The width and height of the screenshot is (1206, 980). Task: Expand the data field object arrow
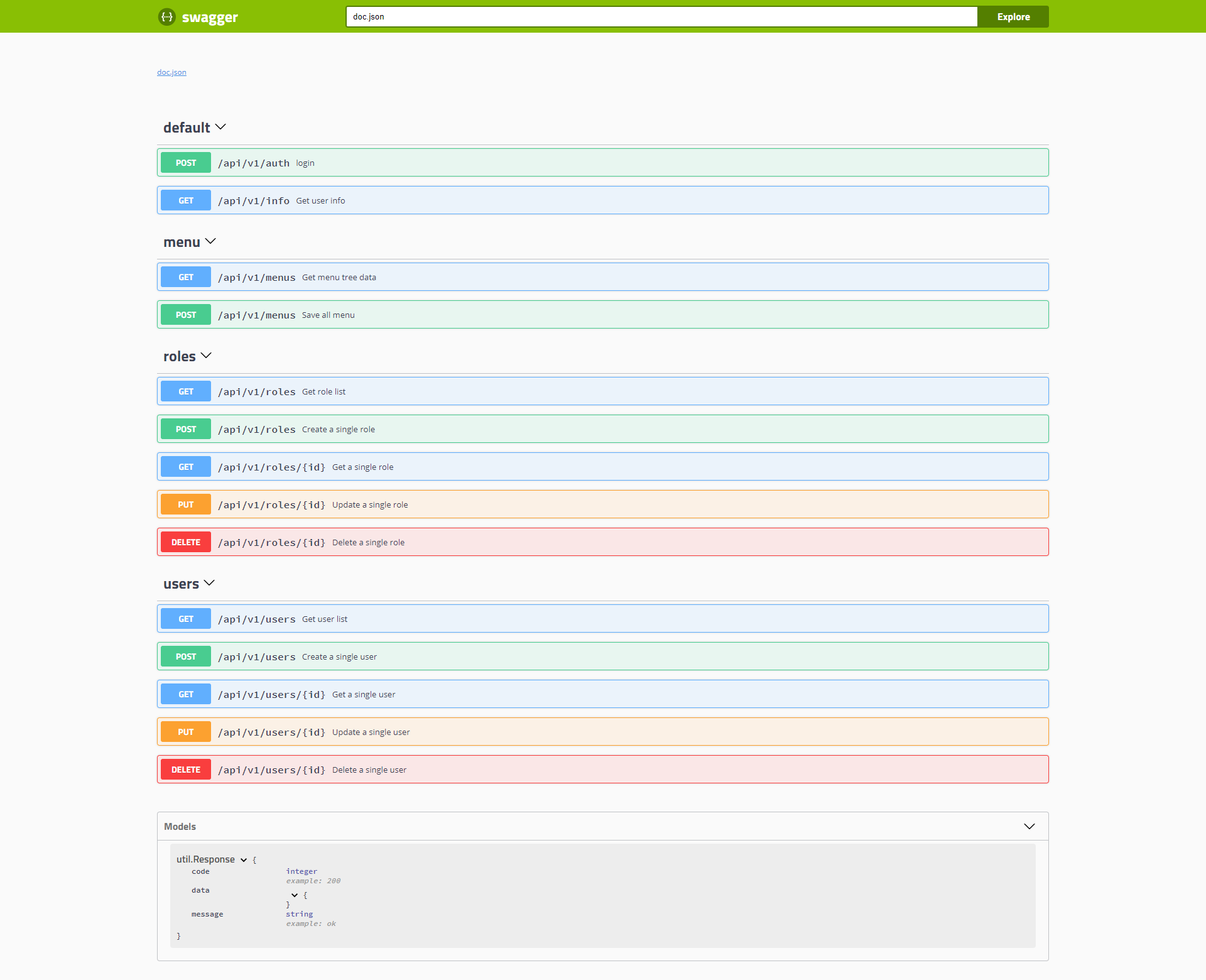click(294, 895)
